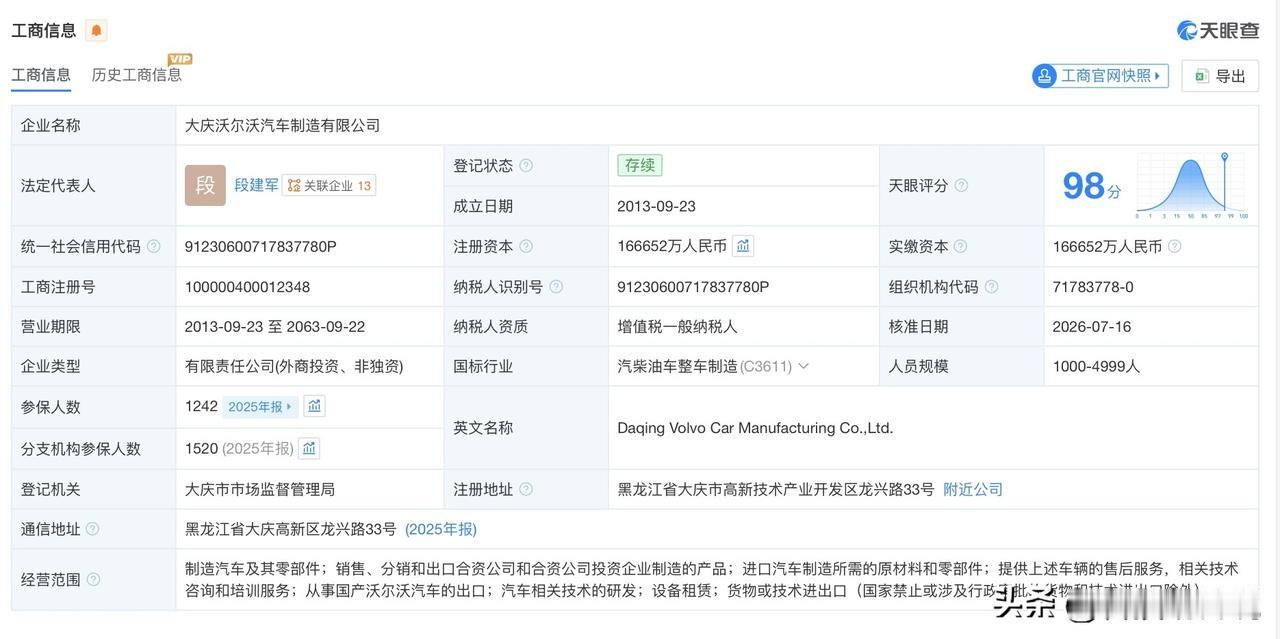
Task: Click the 段 avatar thumbnail
Action: 205,185
